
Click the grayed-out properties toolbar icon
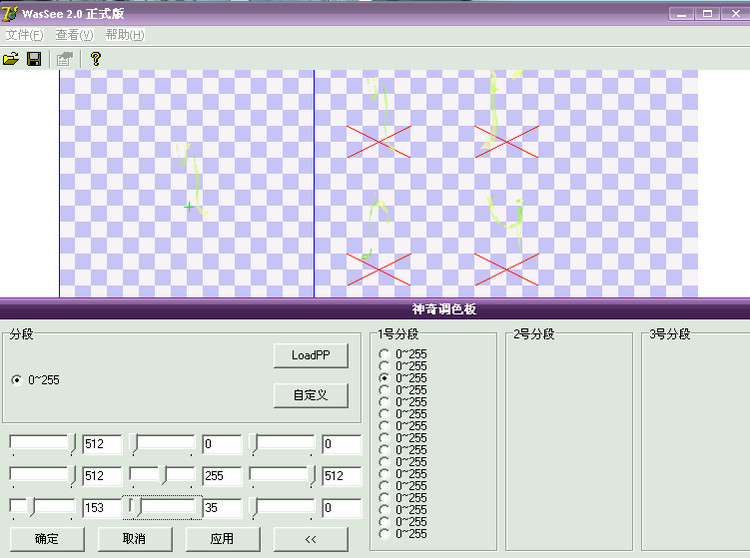65,59
